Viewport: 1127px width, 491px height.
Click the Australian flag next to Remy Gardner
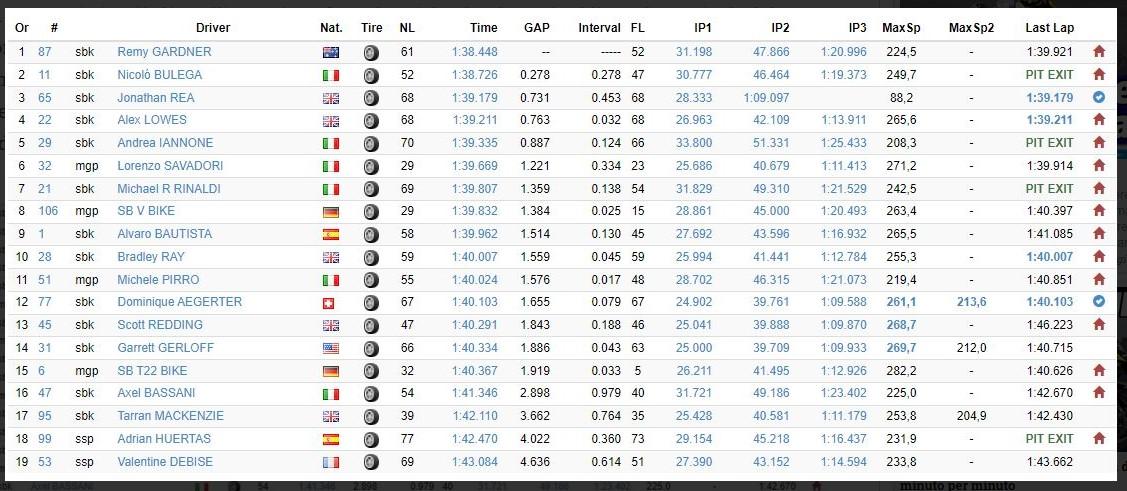point(331,52)
